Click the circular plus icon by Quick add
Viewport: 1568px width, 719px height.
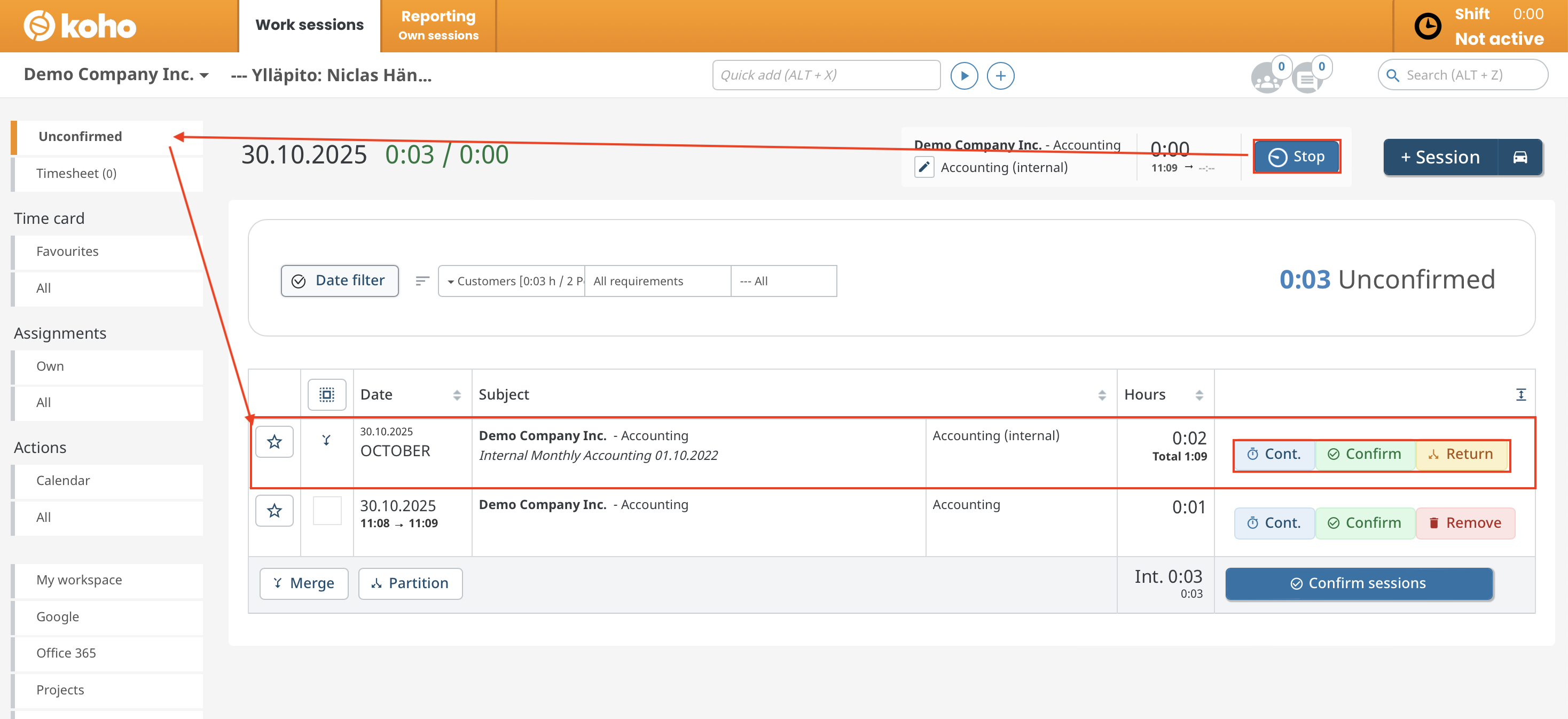point(1000,75)
